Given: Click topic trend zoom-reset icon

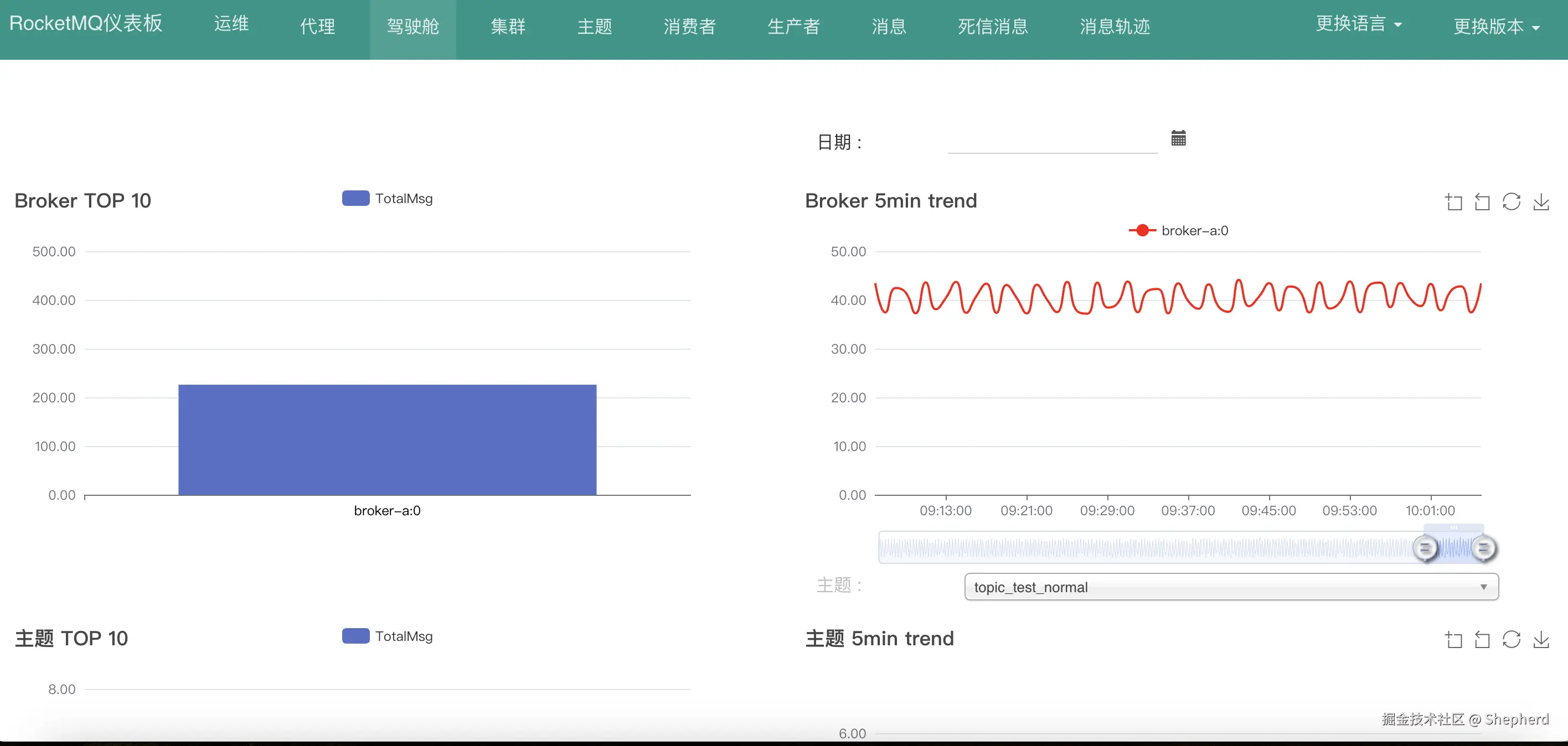Looking at the screenshot, I should 1482,640.
